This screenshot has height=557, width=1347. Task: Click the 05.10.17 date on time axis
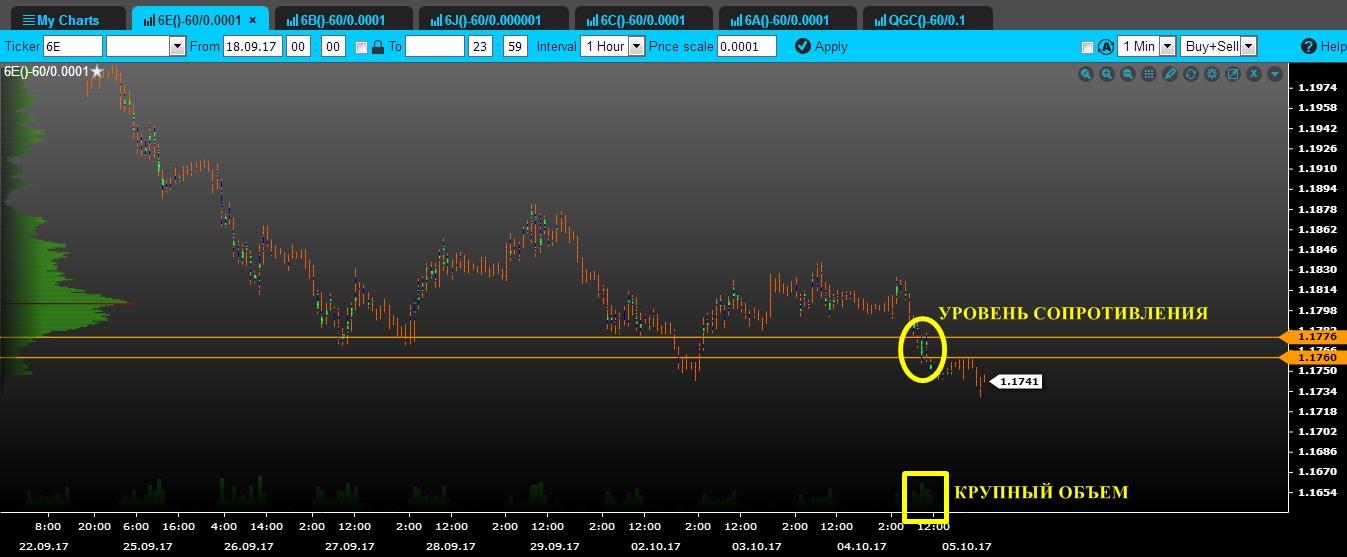point(968,546)
